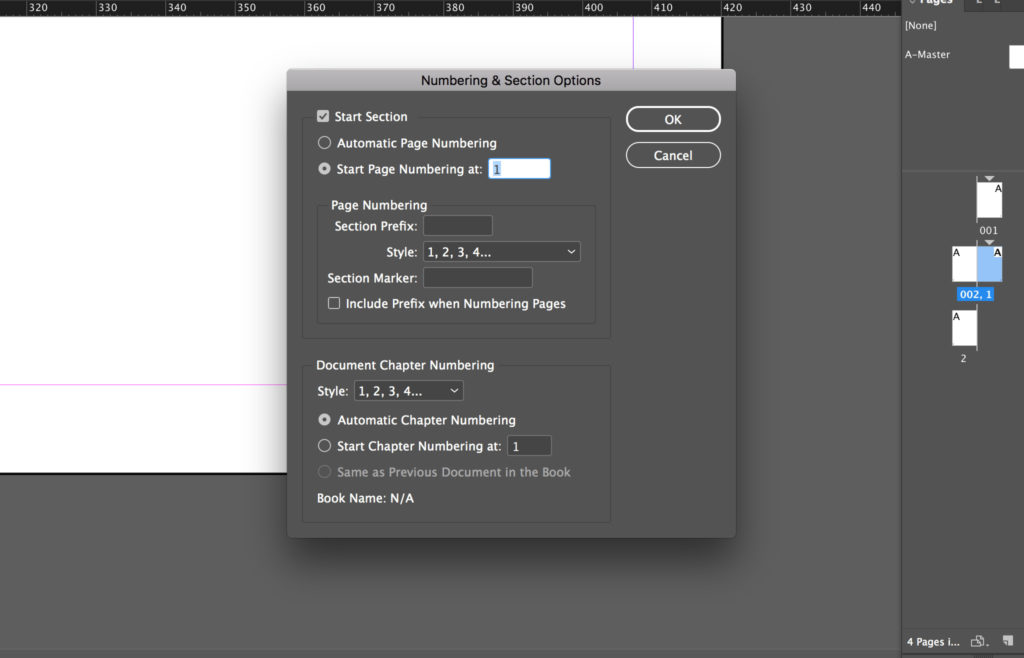Click the Section Prefix input field
The width and height of the screenshot is (1024, 658).
click(458, 226)
